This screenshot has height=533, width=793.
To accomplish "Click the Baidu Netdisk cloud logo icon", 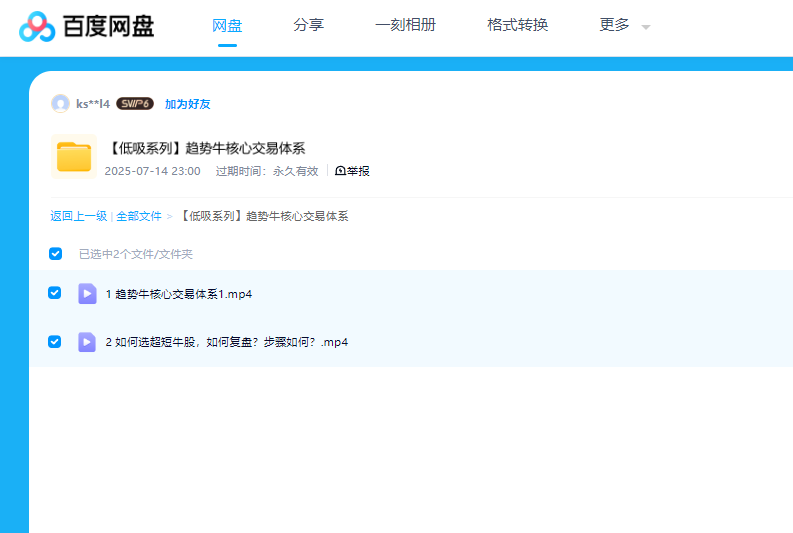I will (x=37, y=27).
